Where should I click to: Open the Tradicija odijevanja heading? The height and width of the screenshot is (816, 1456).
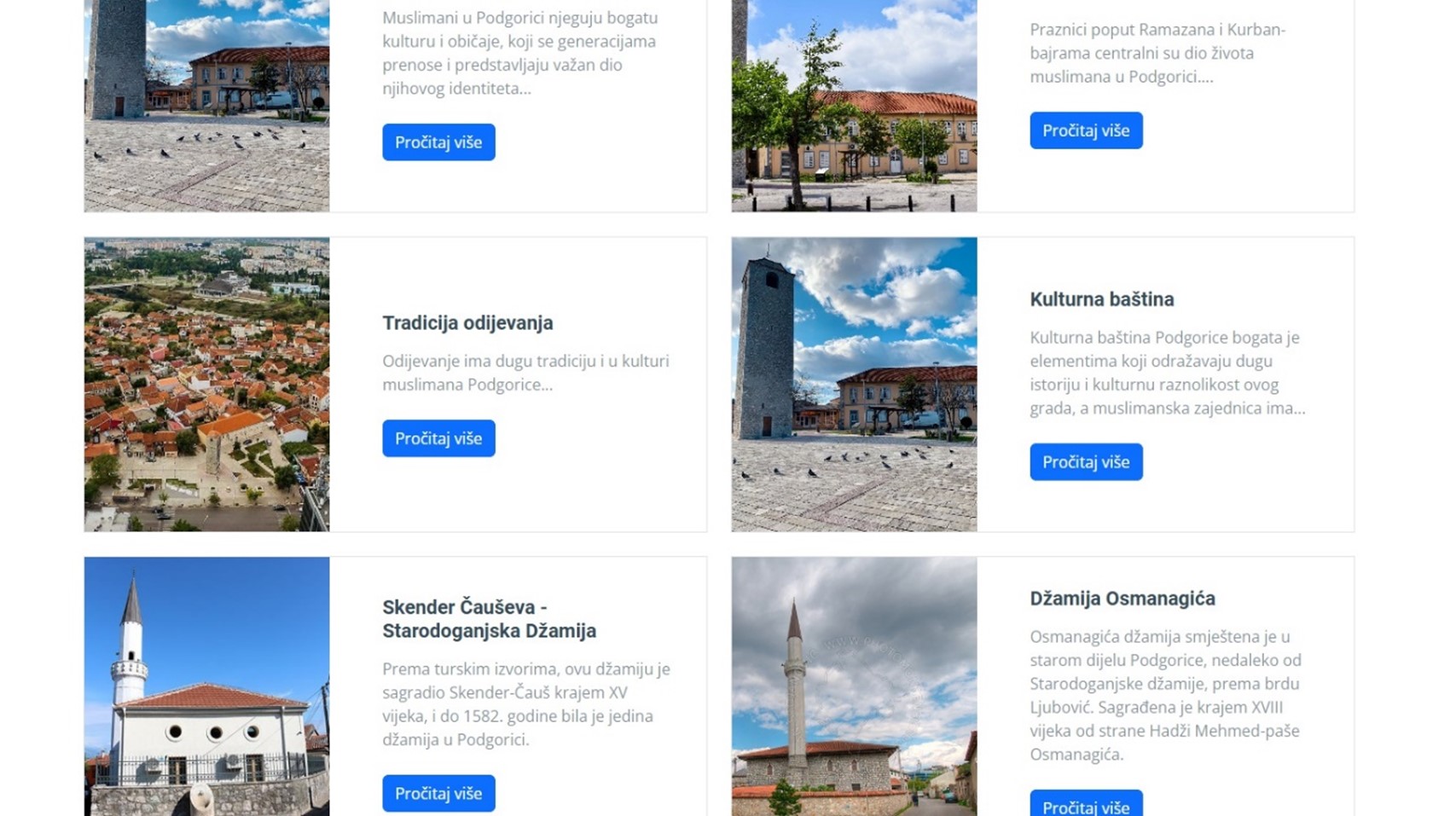click(x=467, y=323)
